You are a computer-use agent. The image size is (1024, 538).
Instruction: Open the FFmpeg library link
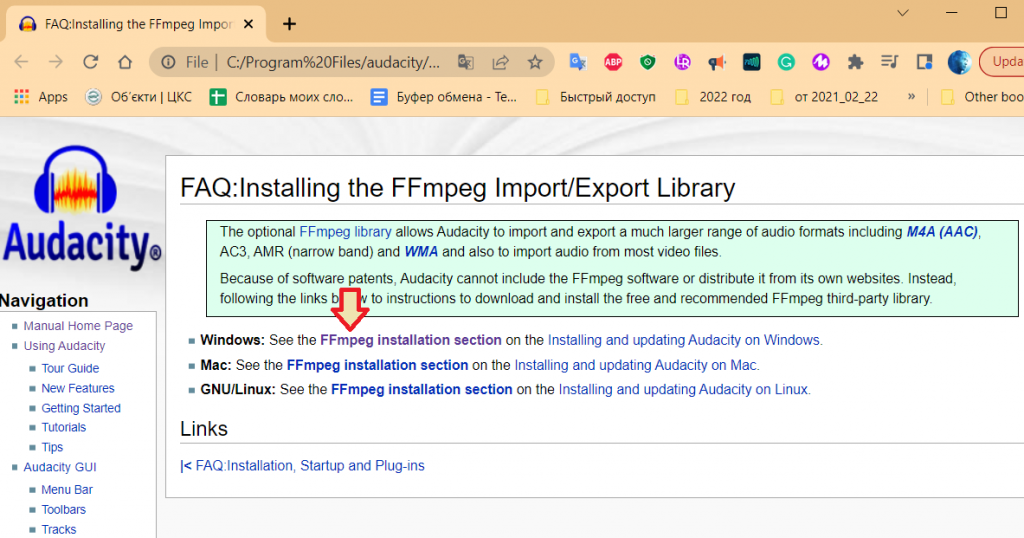345,232
